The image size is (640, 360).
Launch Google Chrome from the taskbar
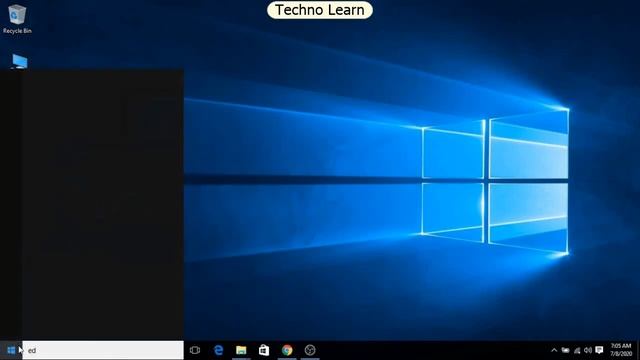pos(287,350)
